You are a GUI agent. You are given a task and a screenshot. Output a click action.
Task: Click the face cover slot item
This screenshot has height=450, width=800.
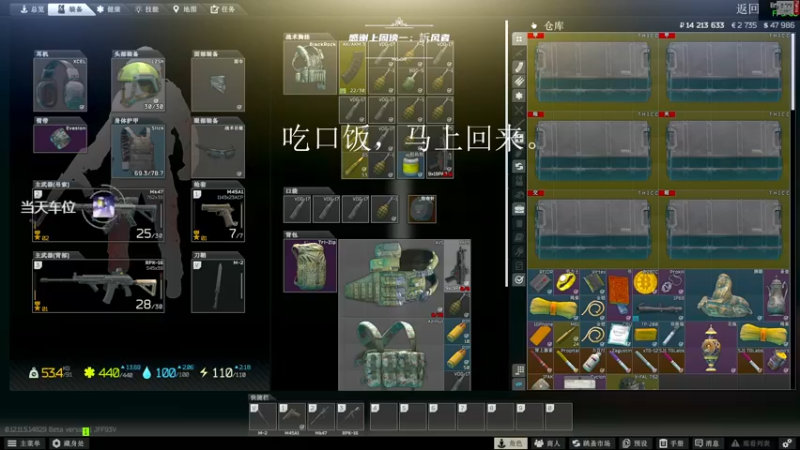click(x=218, y=85)
